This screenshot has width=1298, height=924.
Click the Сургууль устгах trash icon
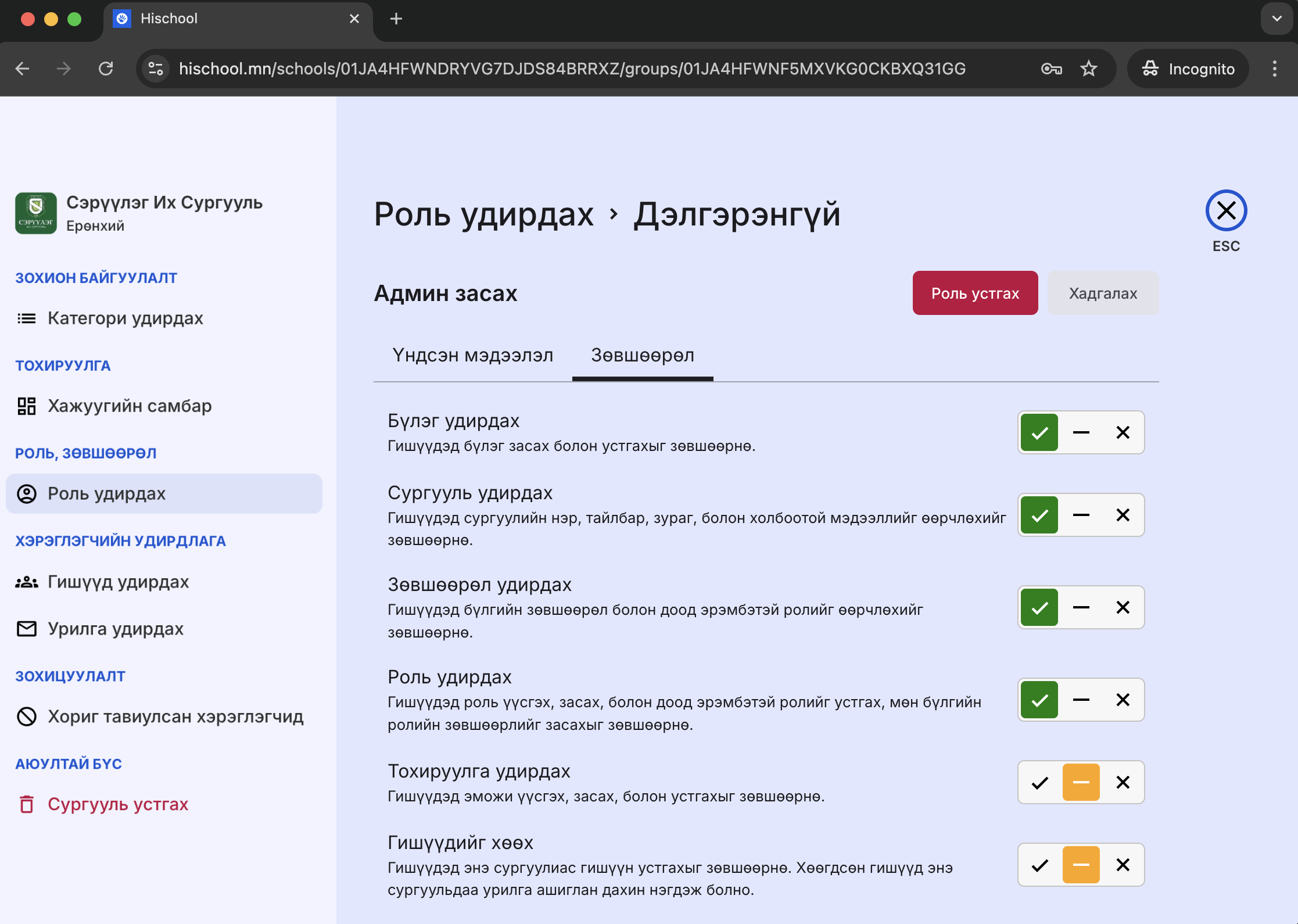click(x=27, y=804)
